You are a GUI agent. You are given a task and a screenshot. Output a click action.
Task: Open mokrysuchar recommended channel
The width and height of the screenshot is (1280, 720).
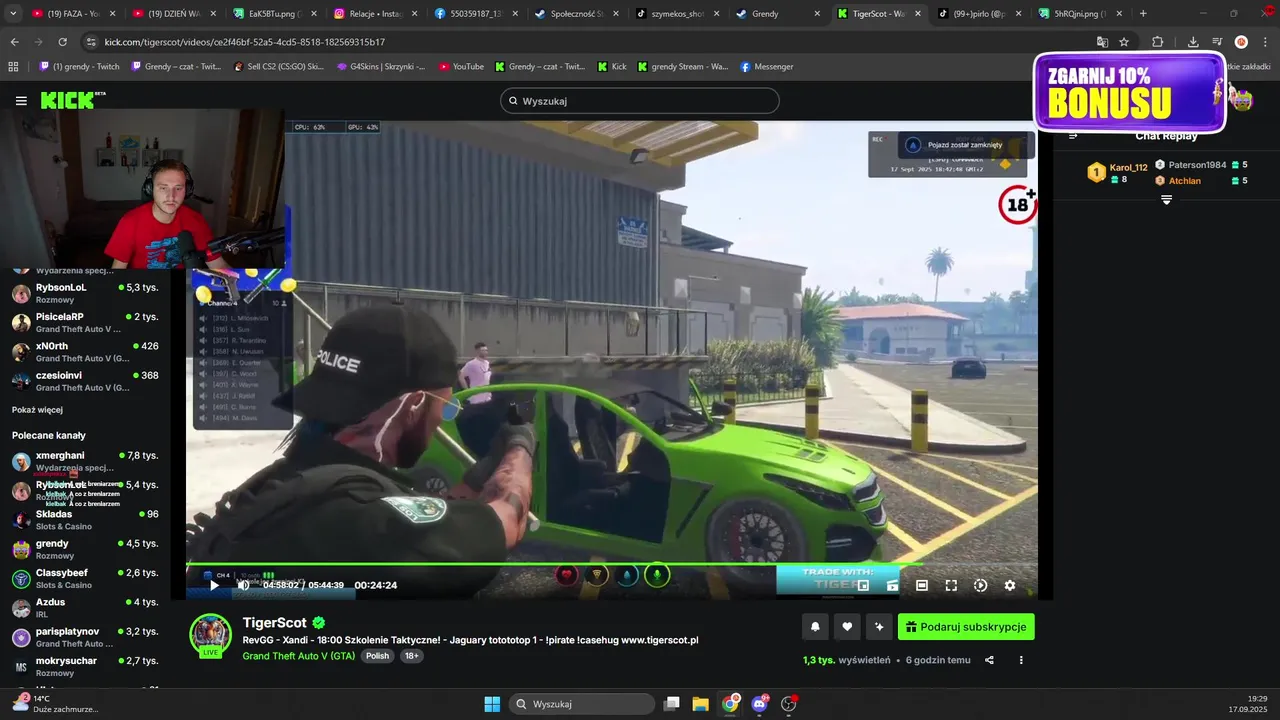(x=85, y=667)
